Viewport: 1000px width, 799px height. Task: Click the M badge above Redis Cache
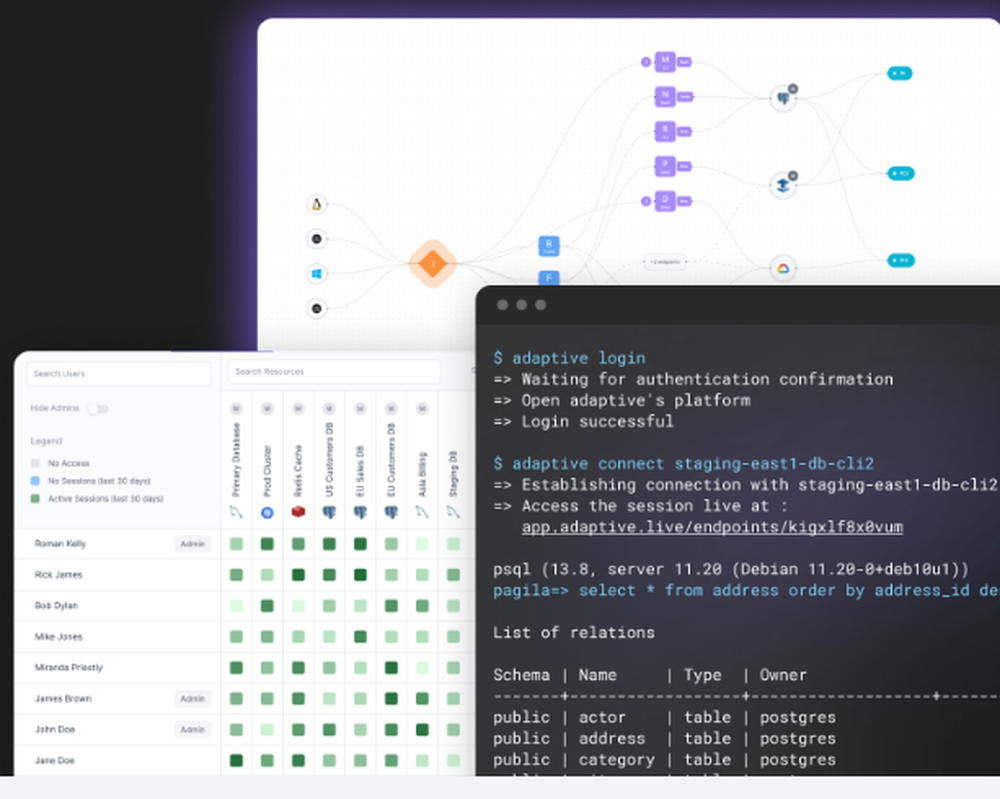click(x=298, y=408)
